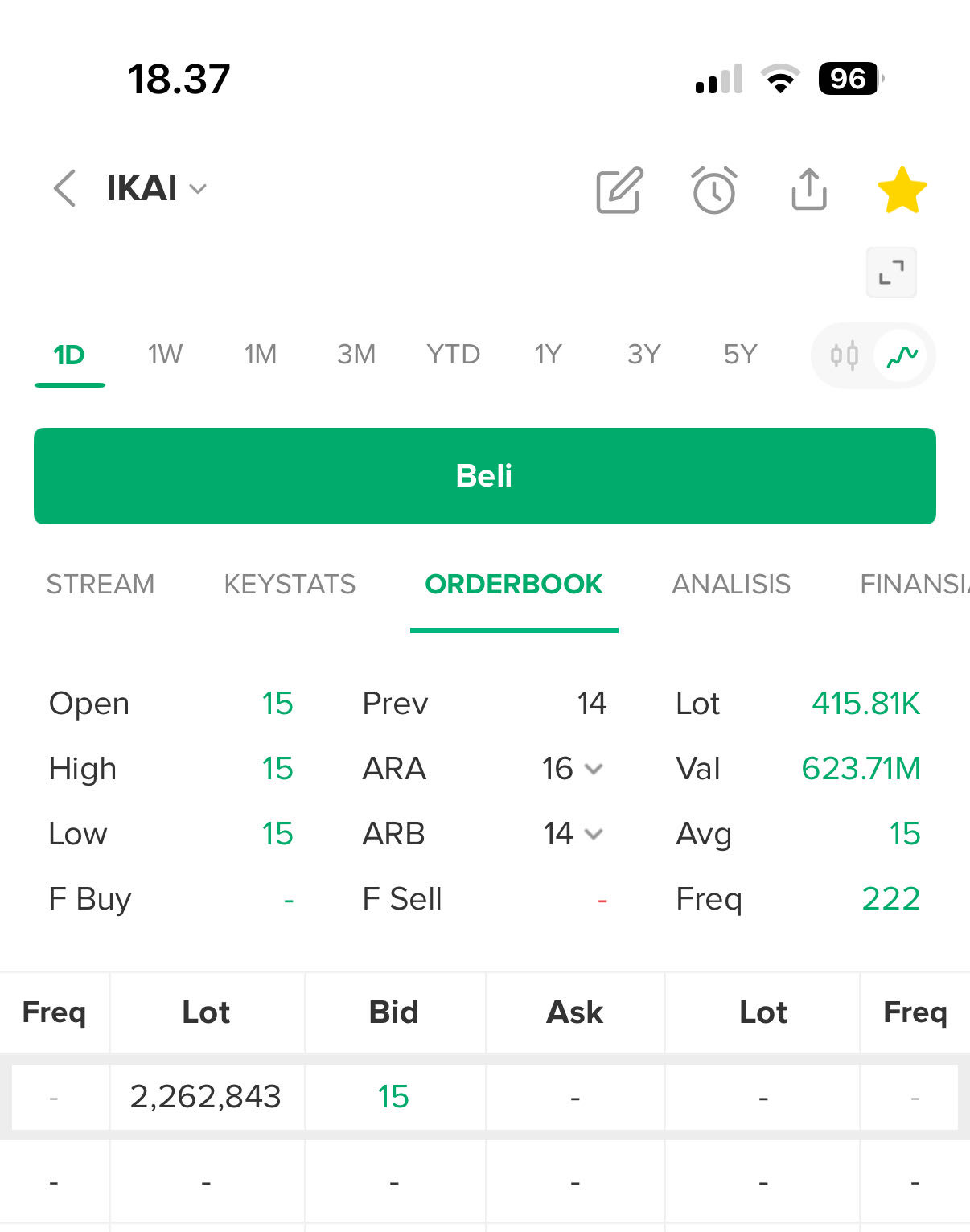The image size is (970, 1232).
Task: Expand the ARA value chevron
Action: tap(594, 769)
